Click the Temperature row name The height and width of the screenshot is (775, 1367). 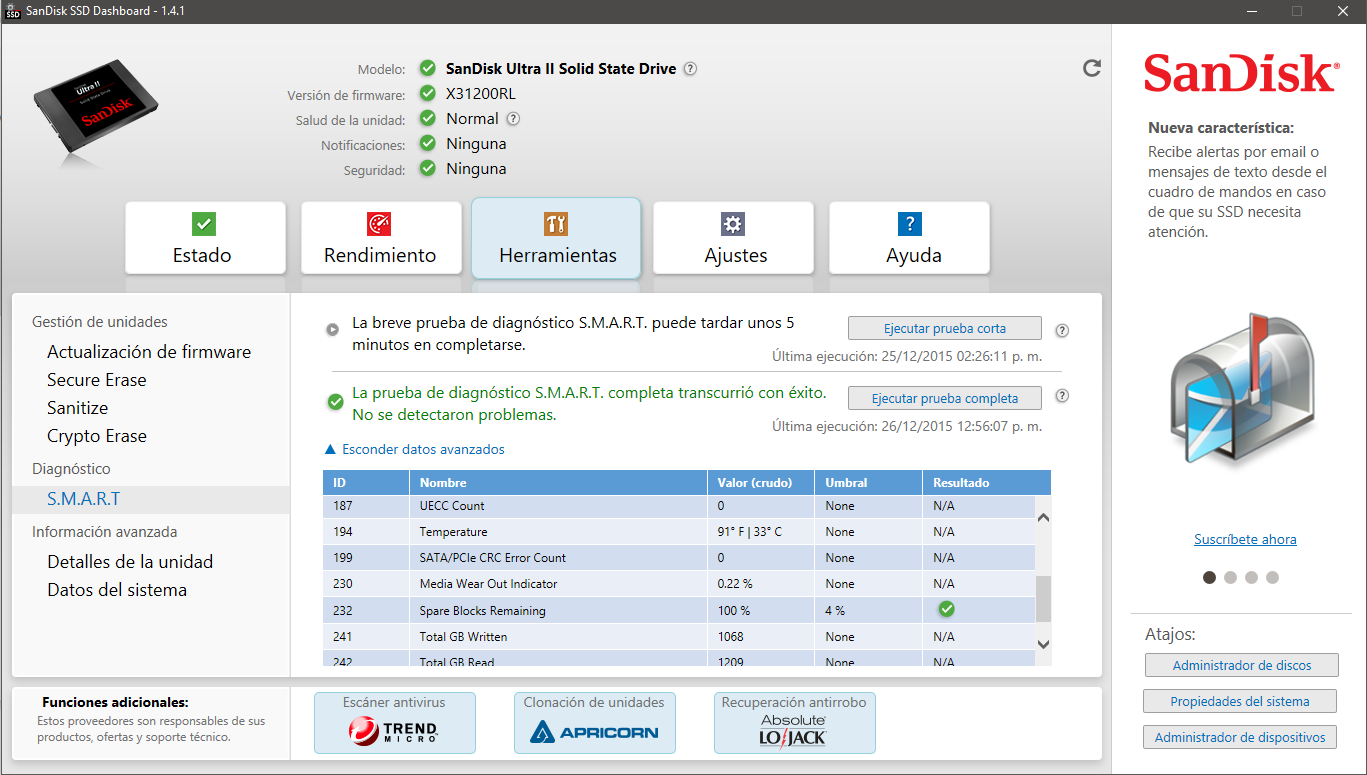coord(453,532)
